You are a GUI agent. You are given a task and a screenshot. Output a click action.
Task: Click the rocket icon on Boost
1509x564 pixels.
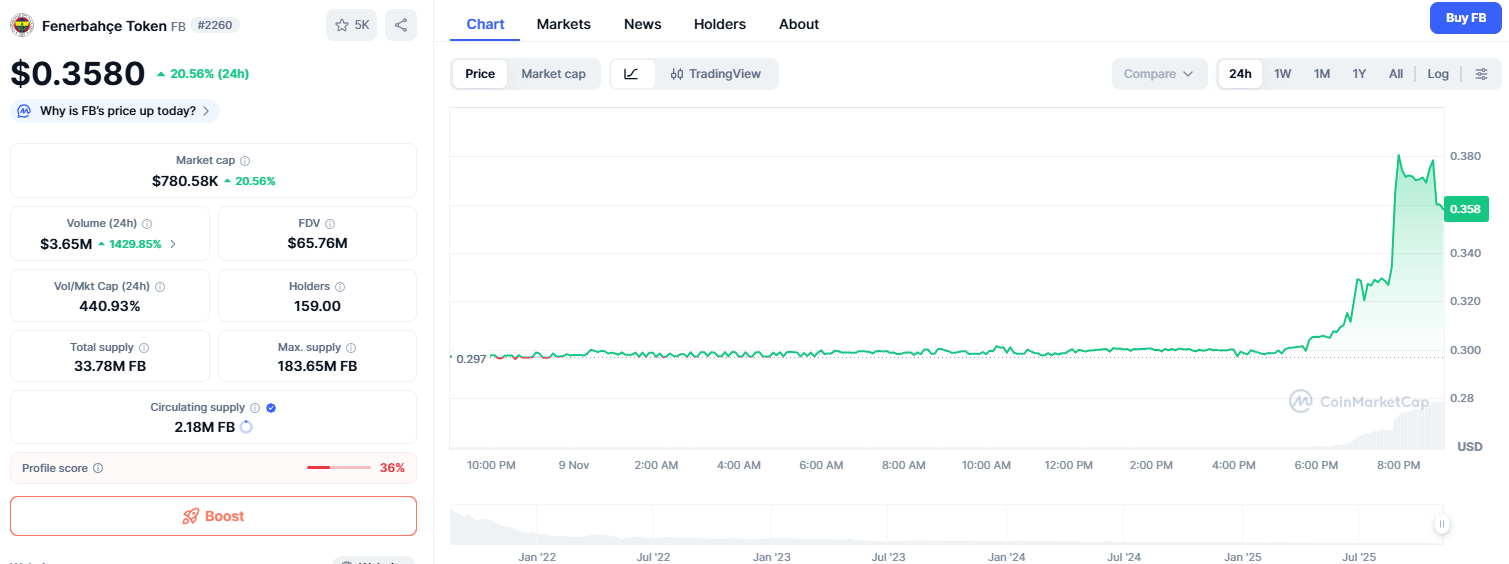coord(190,516)
